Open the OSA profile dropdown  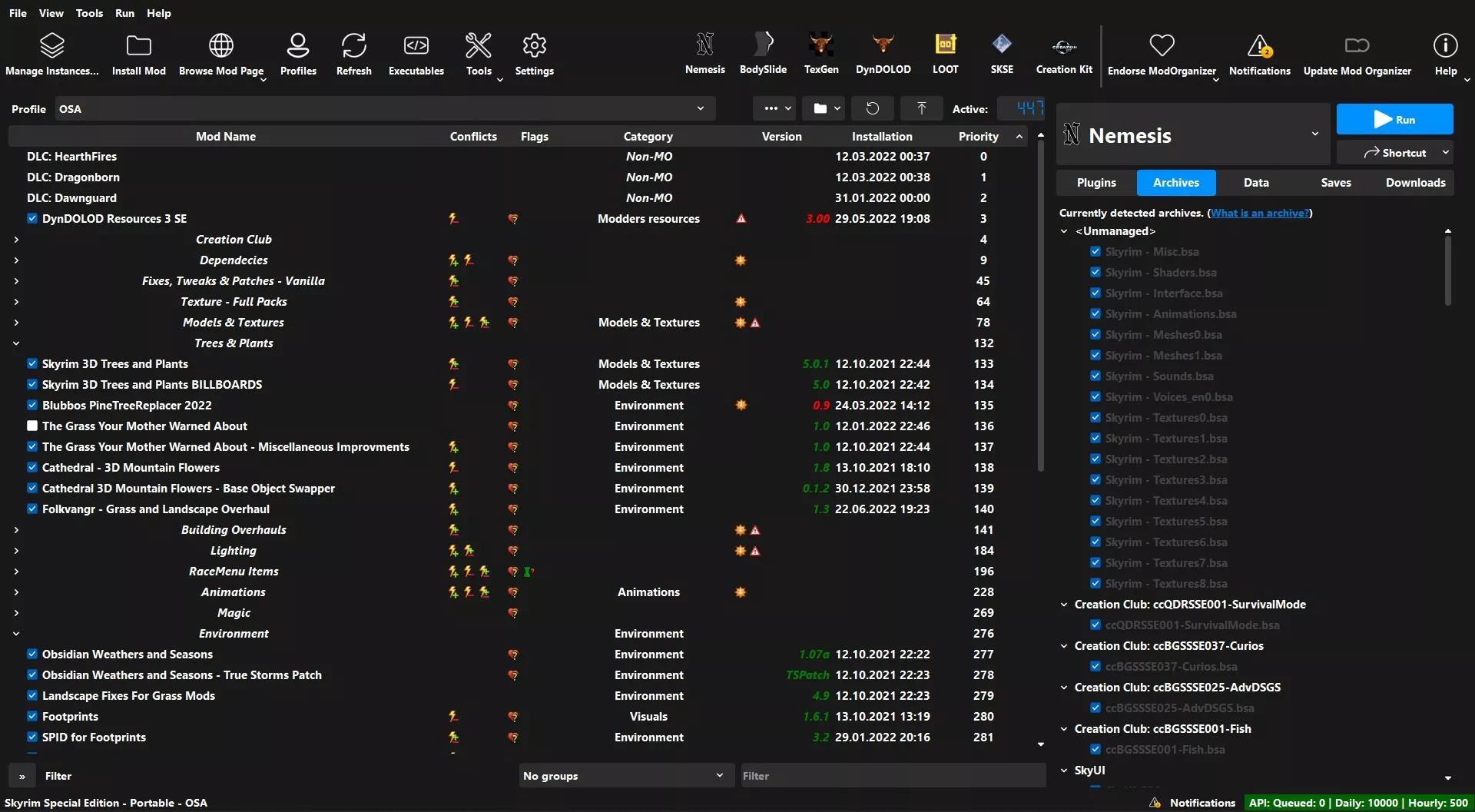385,108
